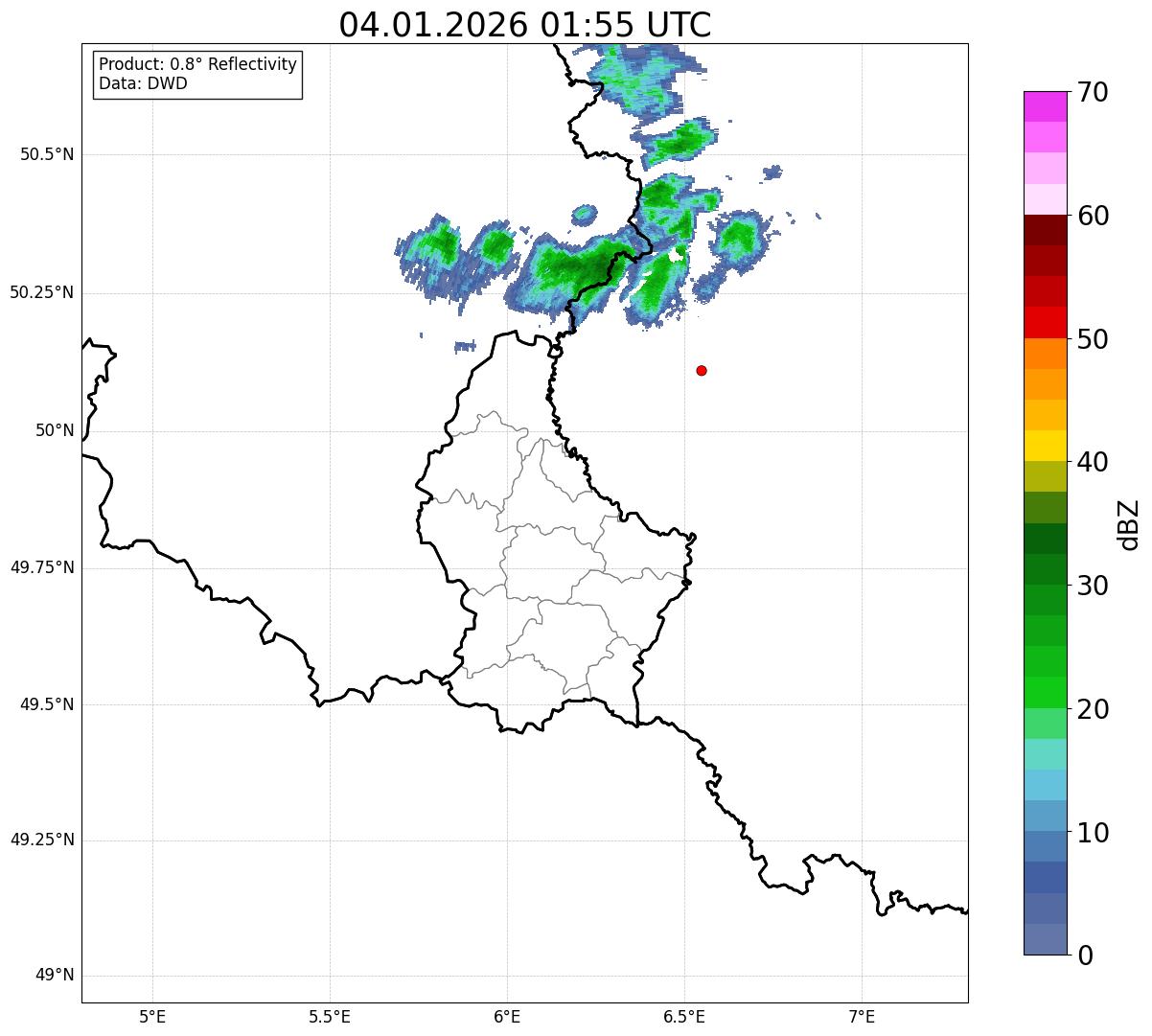
Task: Click the title "04.01.2026 01:55 UTC"
Action: pyautogui.click(x=525, y=25)
